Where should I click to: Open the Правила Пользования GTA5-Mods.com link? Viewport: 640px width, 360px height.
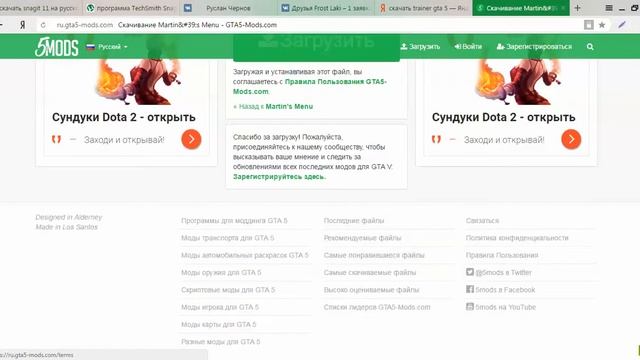pos(310,87)
